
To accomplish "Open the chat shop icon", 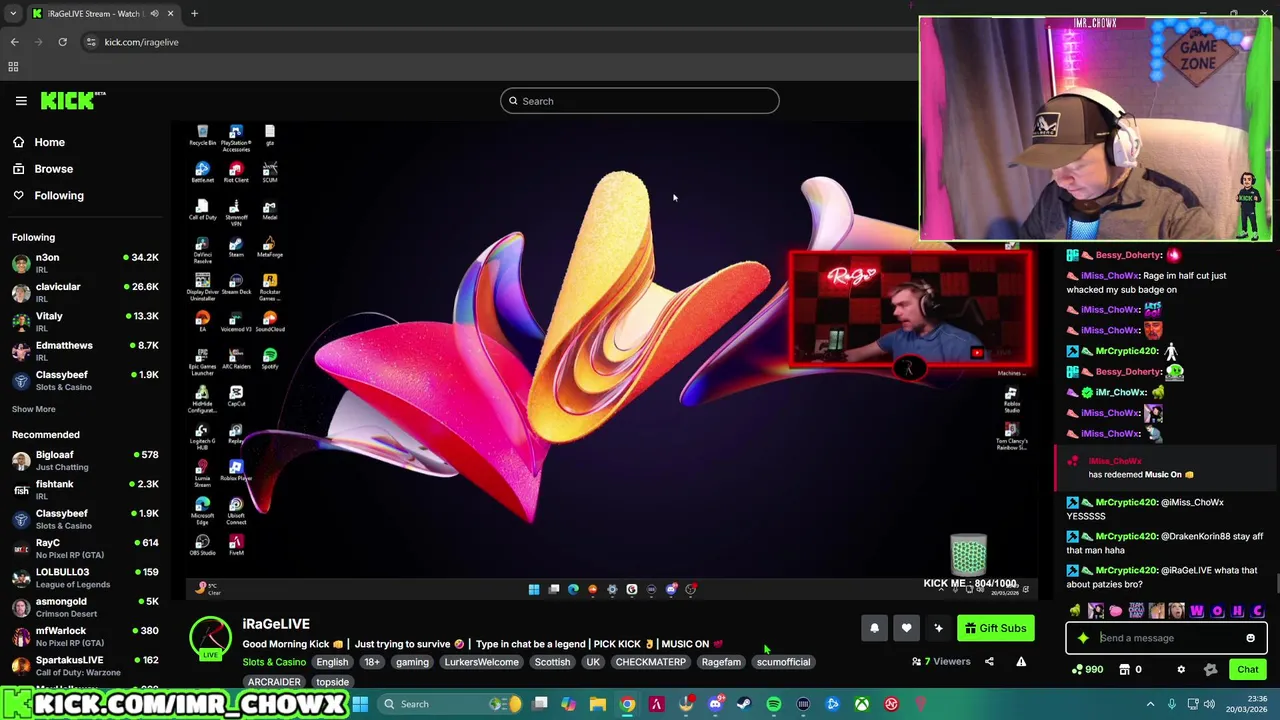I will [x=1124, y=670].
